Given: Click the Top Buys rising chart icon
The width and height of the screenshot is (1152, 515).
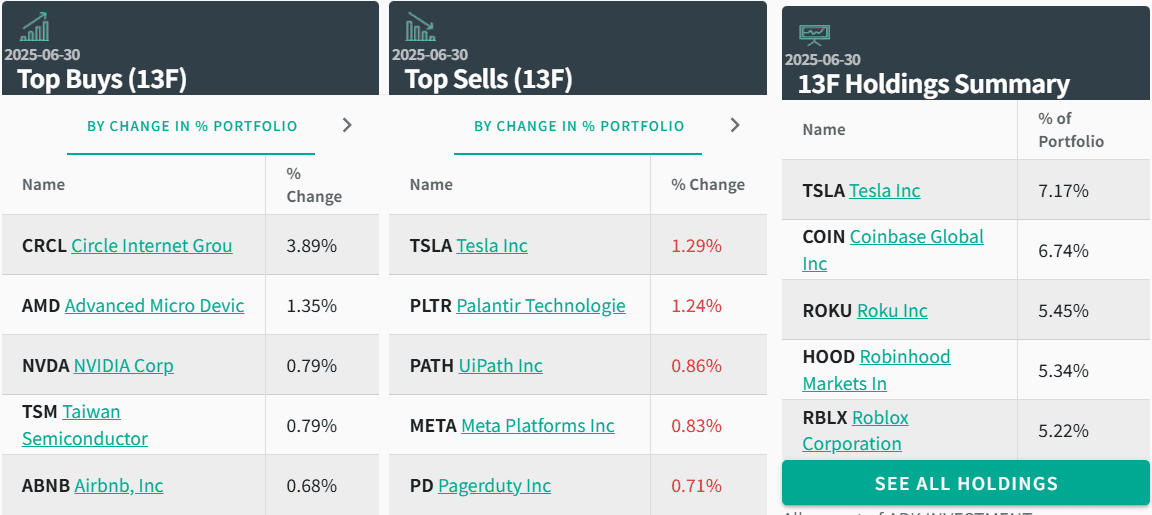Looking at the screenshot, I should point(35,26).
